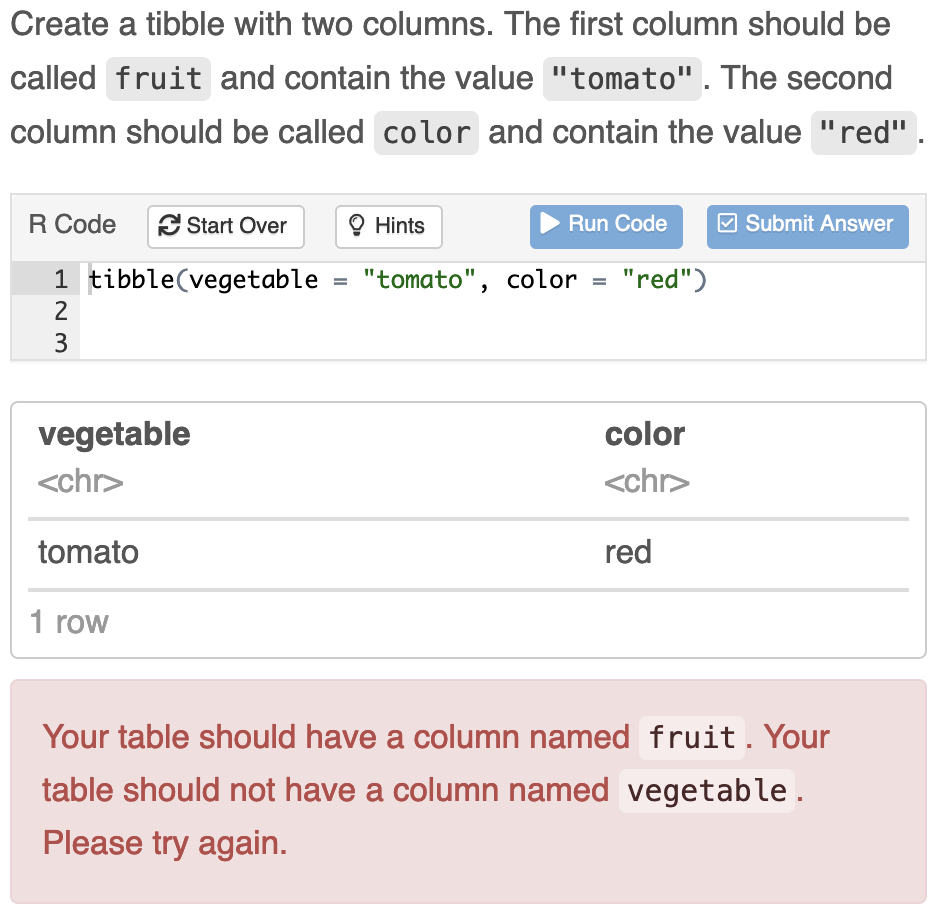Image resolution: width=938 pixels, height=916 pixels.
Task: Click the Run Code play triangle icon
Action: point(550,224)
